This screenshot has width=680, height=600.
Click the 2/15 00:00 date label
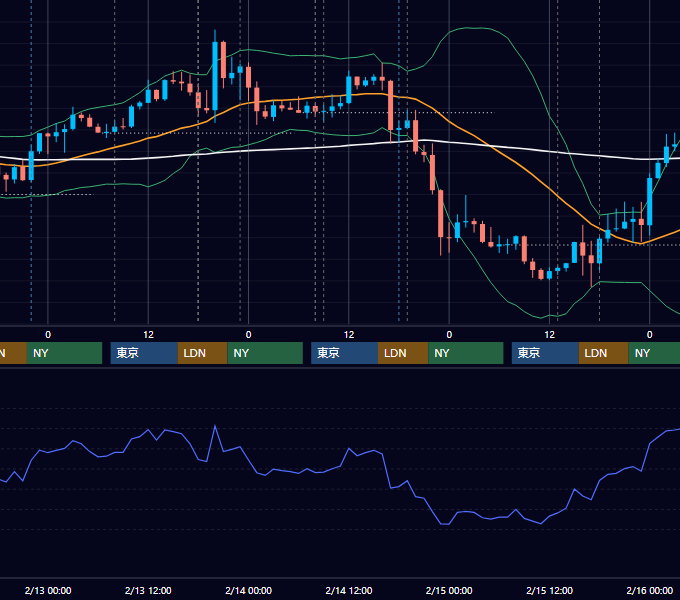click(449, 590)
